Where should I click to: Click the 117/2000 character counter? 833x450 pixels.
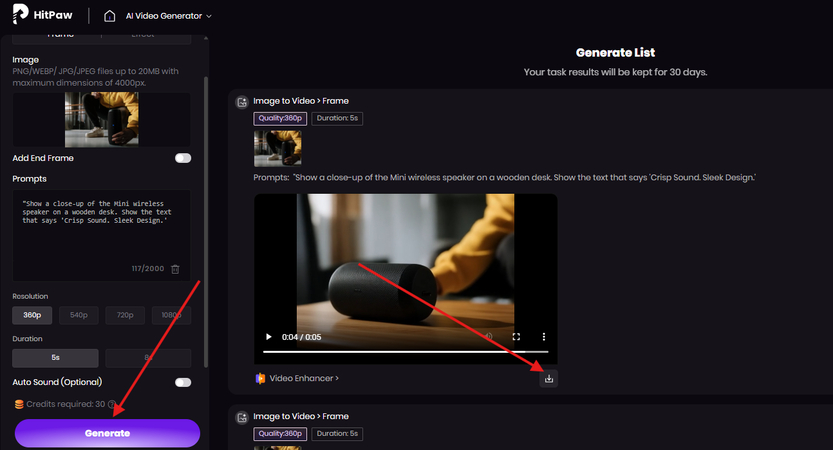tap(148, 269)
